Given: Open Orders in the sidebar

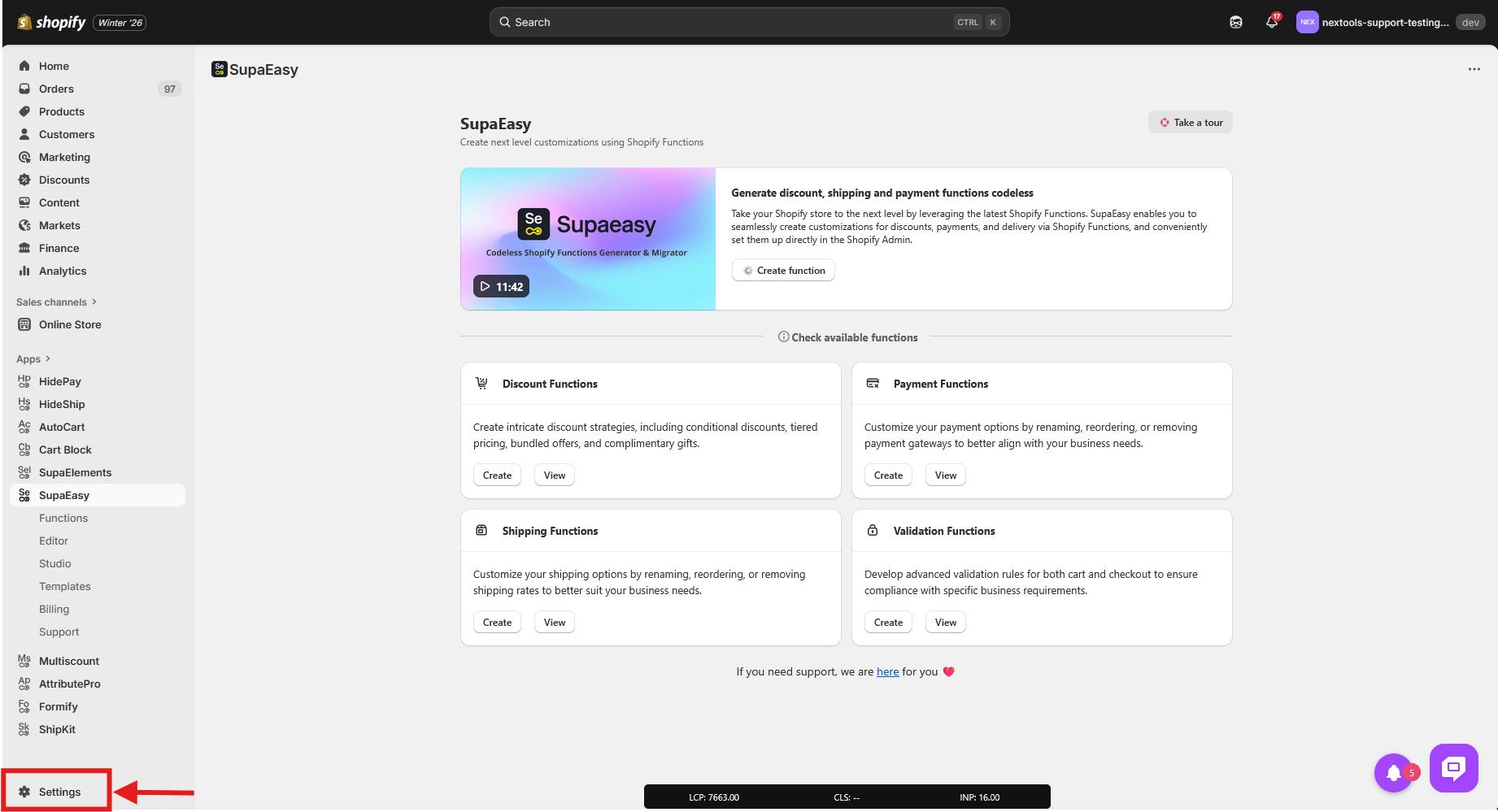Looking at the screenshot, I should 56,89.
